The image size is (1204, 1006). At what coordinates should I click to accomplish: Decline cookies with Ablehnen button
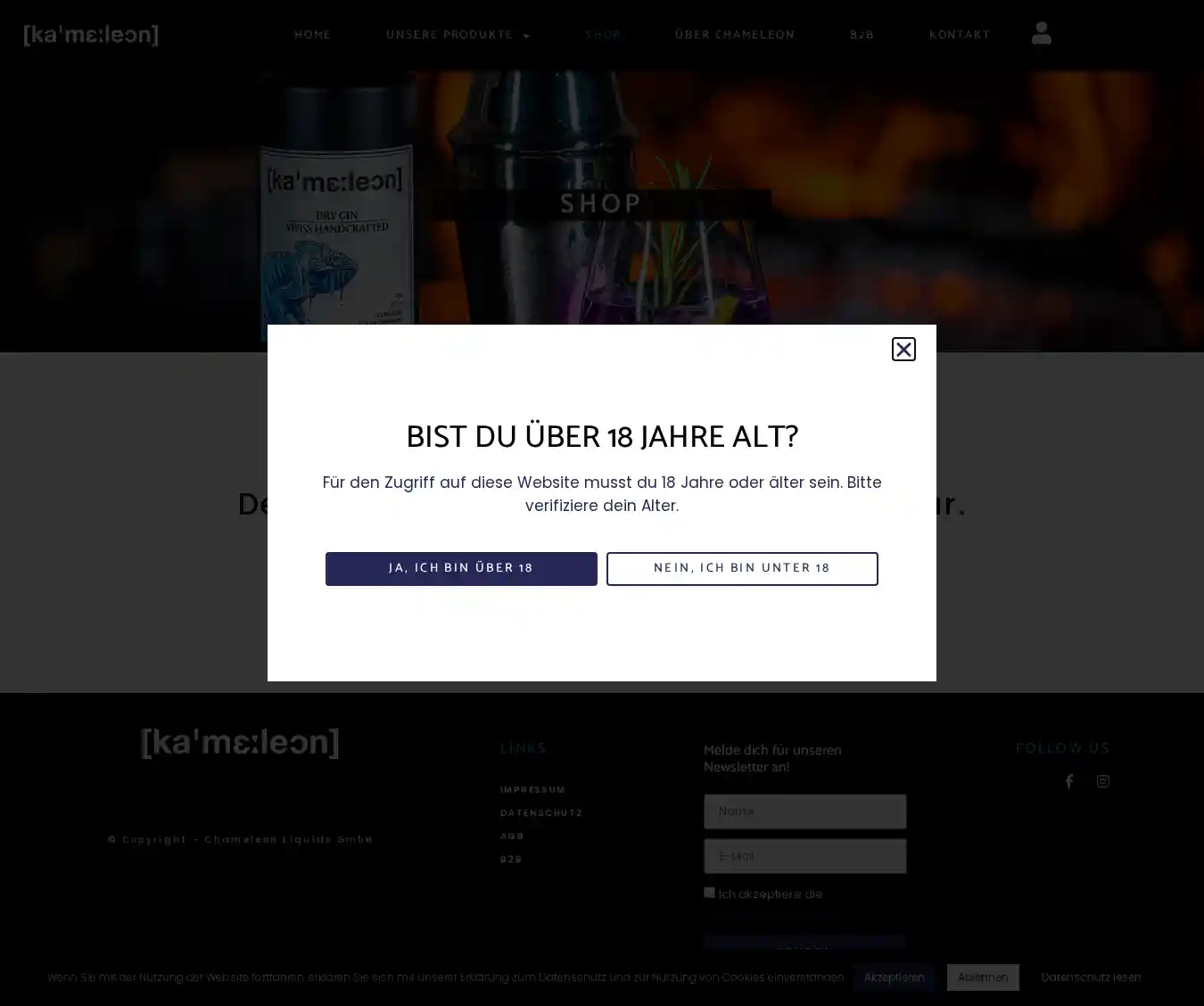pyautogui.click(x=983, y=977)
